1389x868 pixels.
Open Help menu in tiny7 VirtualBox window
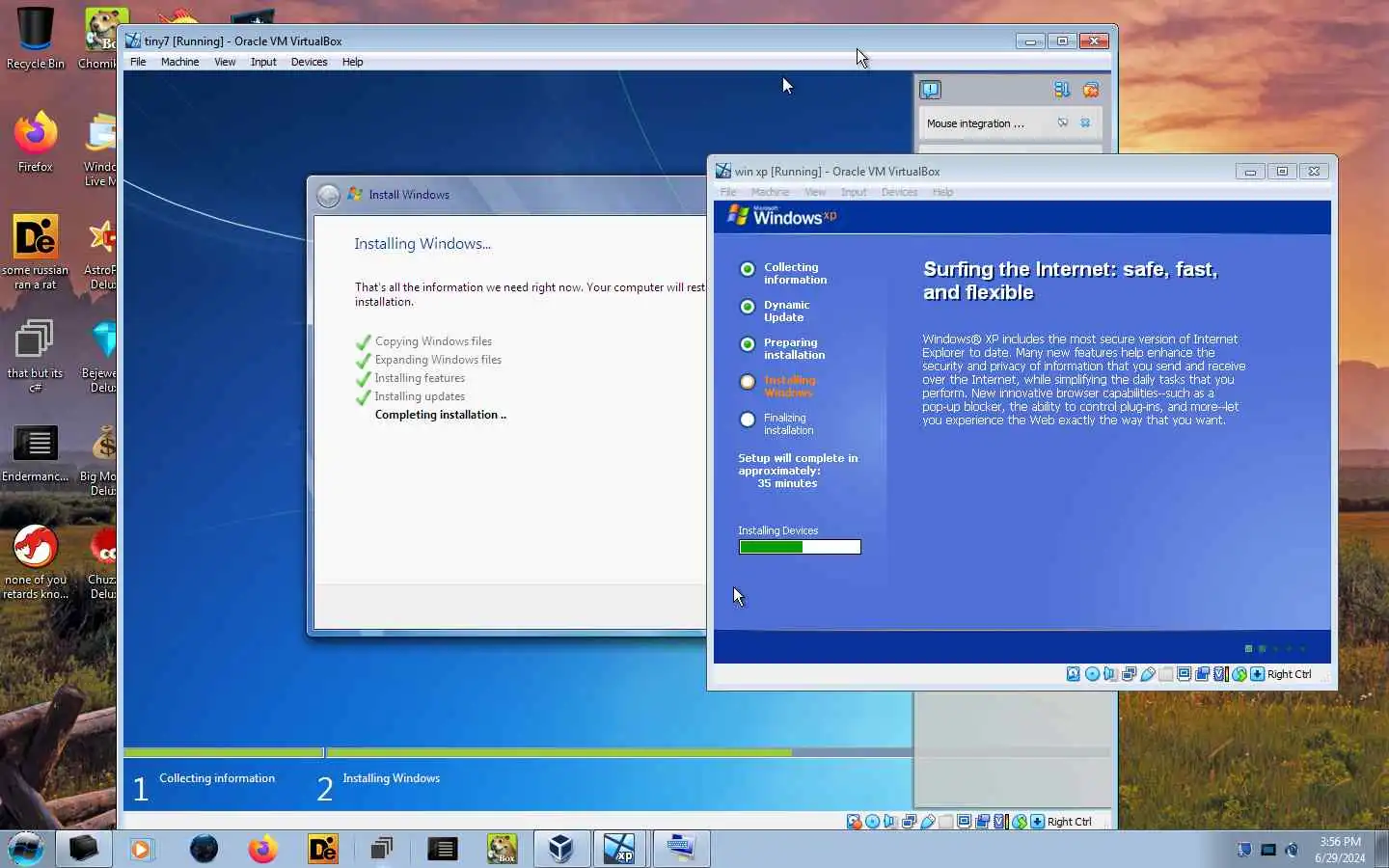352,62
